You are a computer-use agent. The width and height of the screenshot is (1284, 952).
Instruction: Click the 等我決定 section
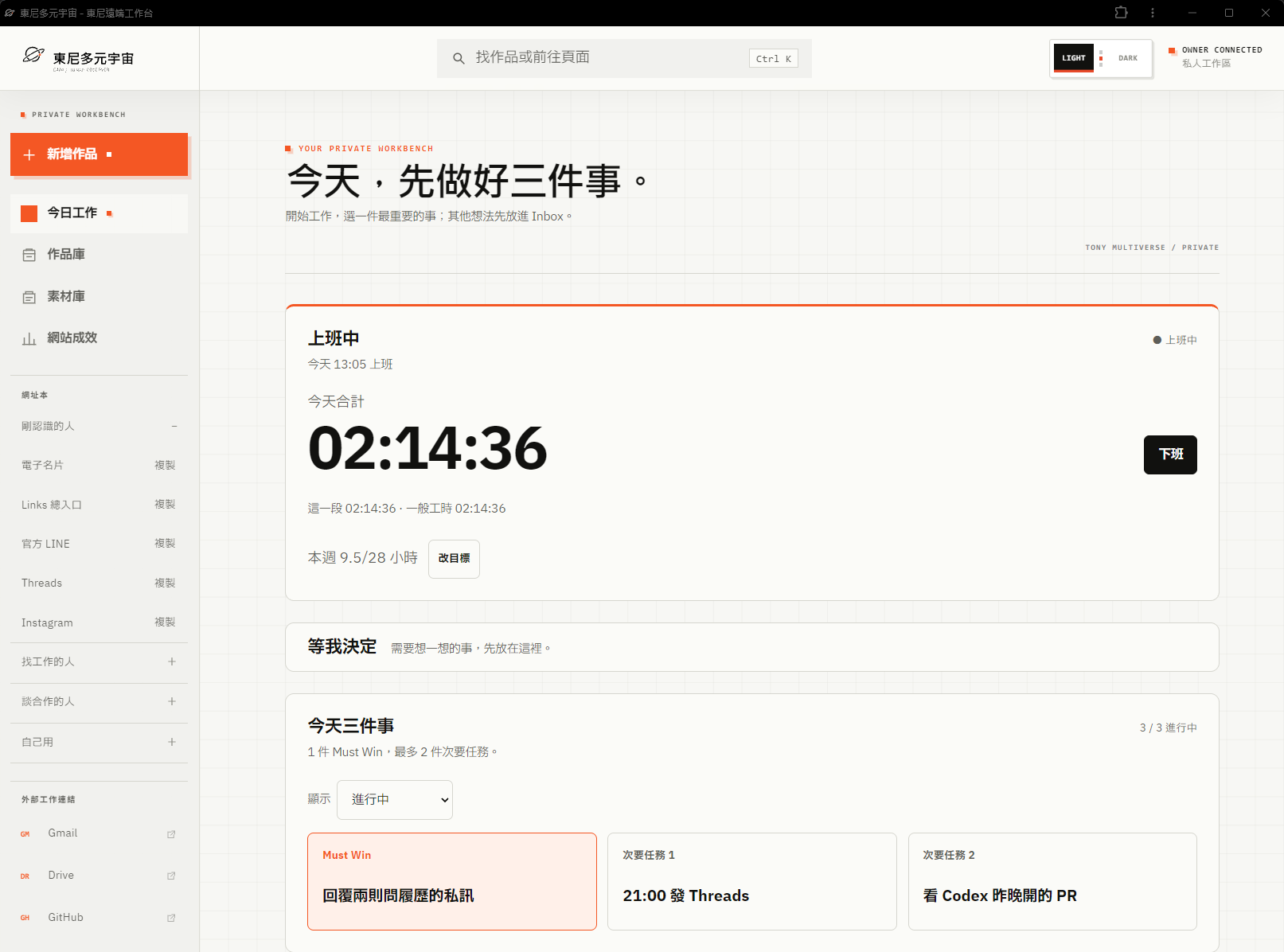[752, 647]
